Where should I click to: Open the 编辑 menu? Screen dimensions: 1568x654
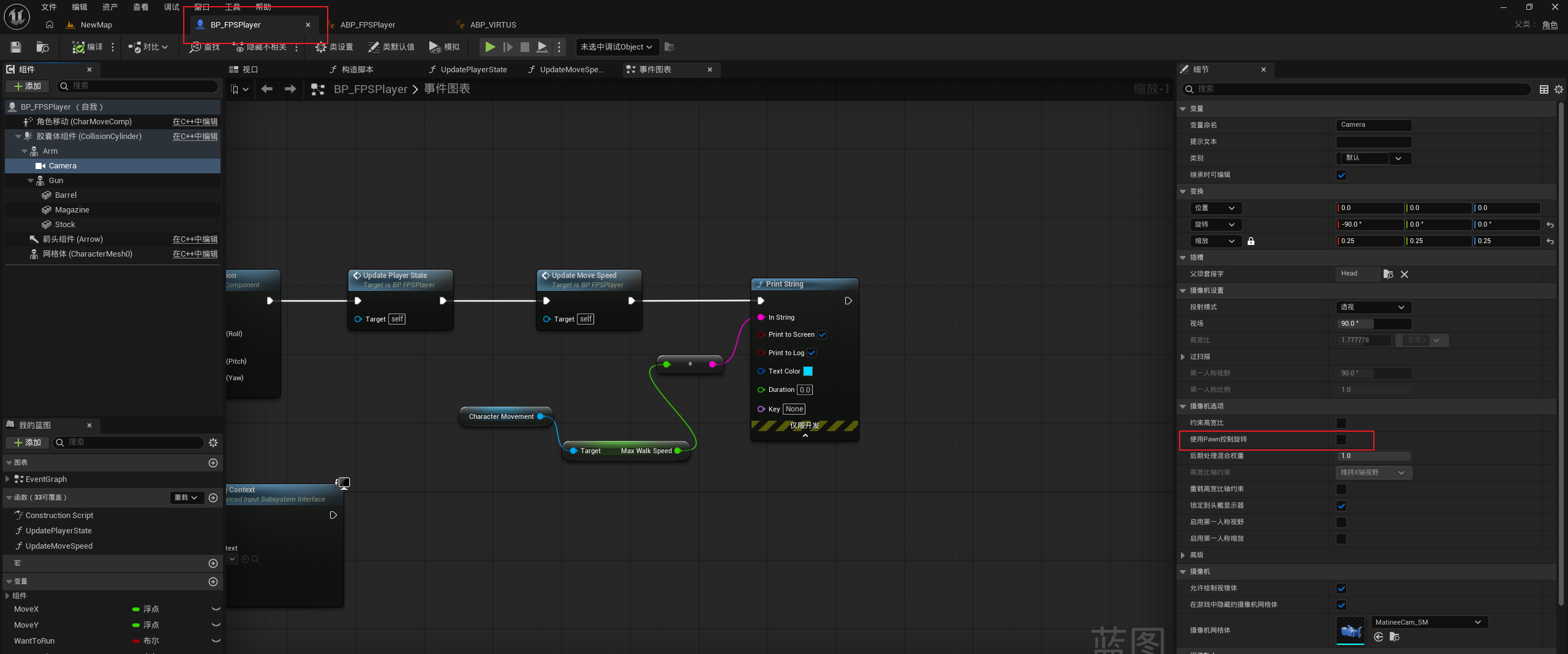pos(79,7)
